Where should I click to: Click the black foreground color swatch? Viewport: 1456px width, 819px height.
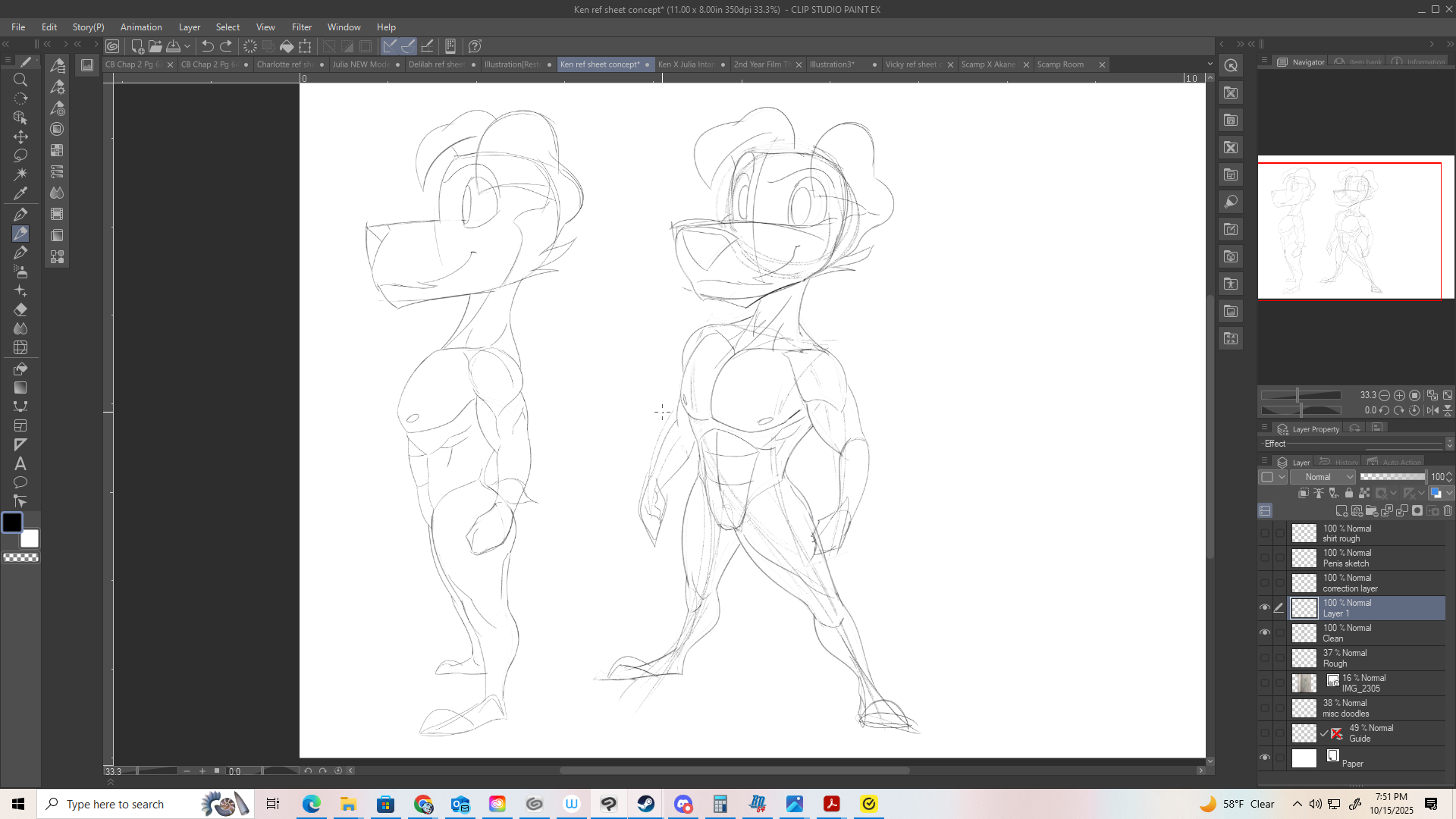12,522
